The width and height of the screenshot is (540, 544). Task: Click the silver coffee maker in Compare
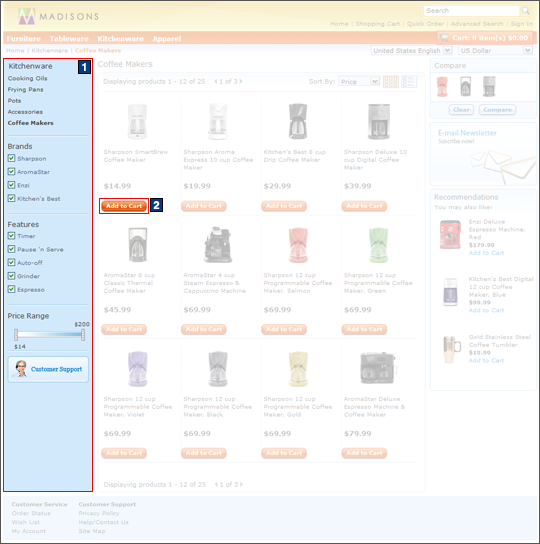click(489, 86)
